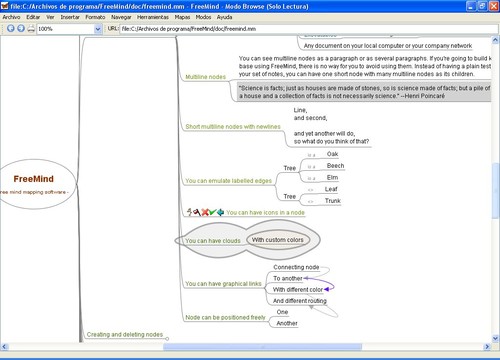Select the With custom colors cloud node
500x360 pixels.
point(278,240)
